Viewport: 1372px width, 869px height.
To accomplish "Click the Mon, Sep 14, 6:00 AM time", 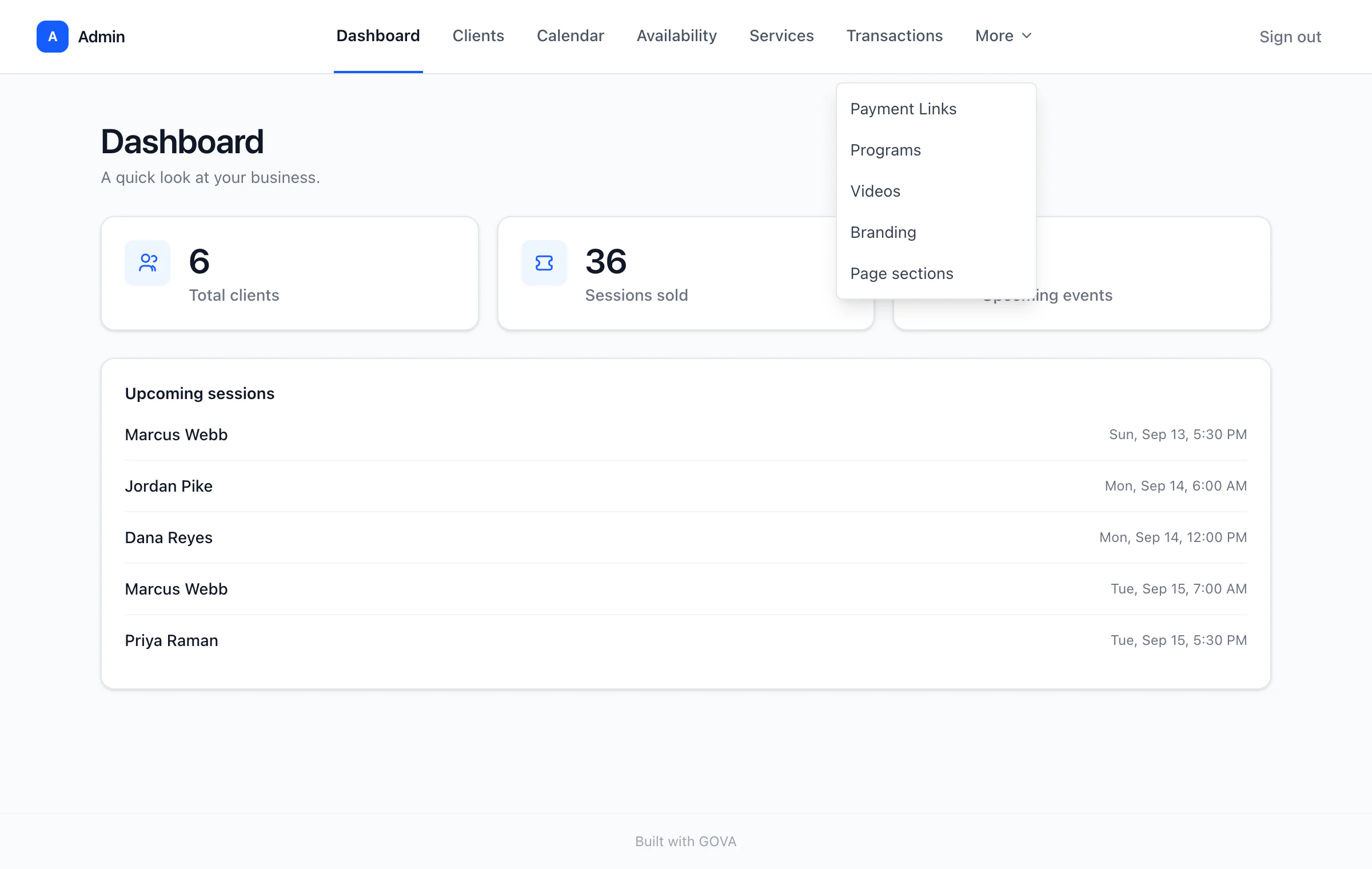I will tap(1175, 486).
